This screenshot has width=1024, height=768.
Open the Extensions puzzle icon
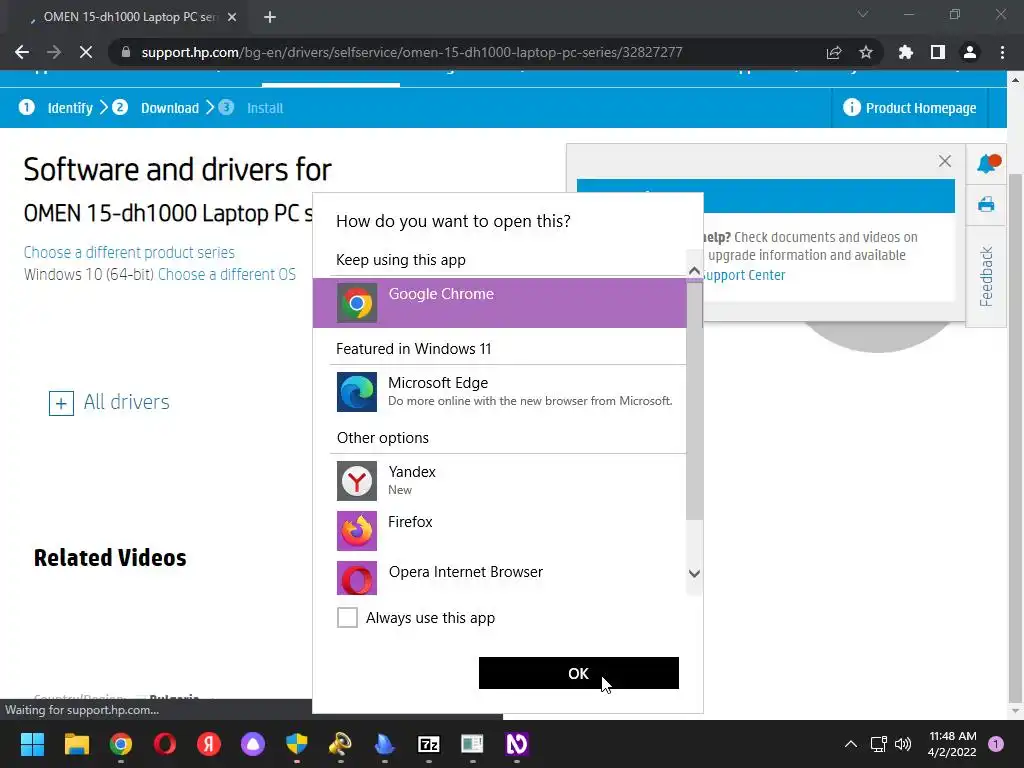click(x=906, y=52)
